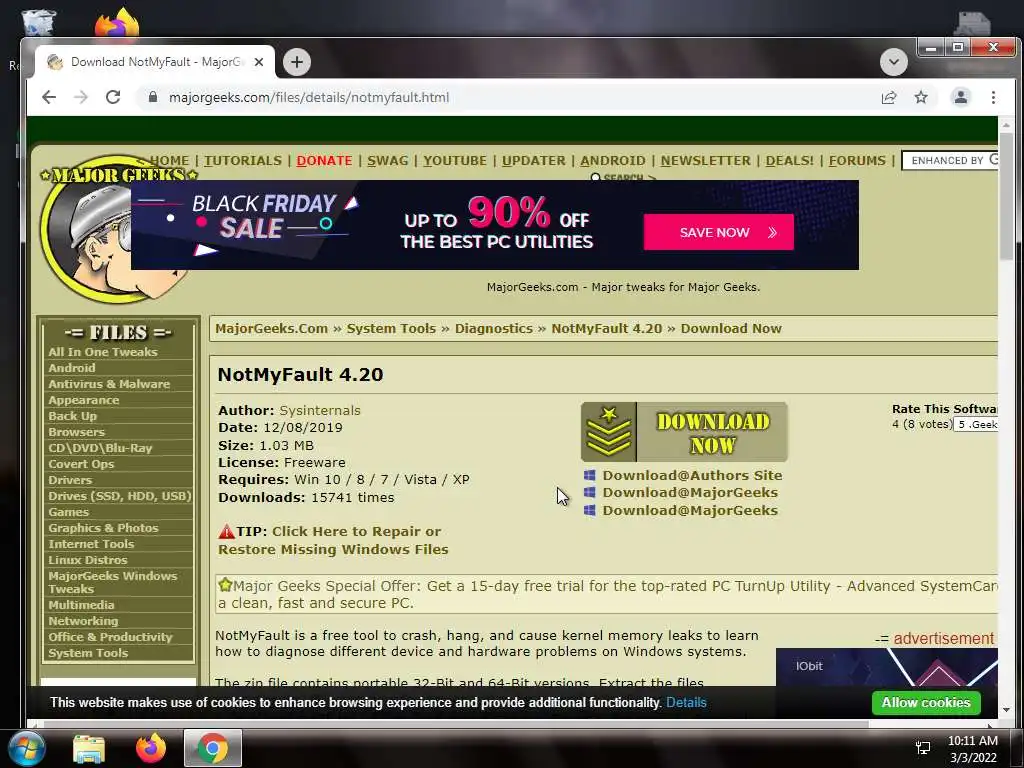Open Diagnostics breadcrumb link

[494, 328]
